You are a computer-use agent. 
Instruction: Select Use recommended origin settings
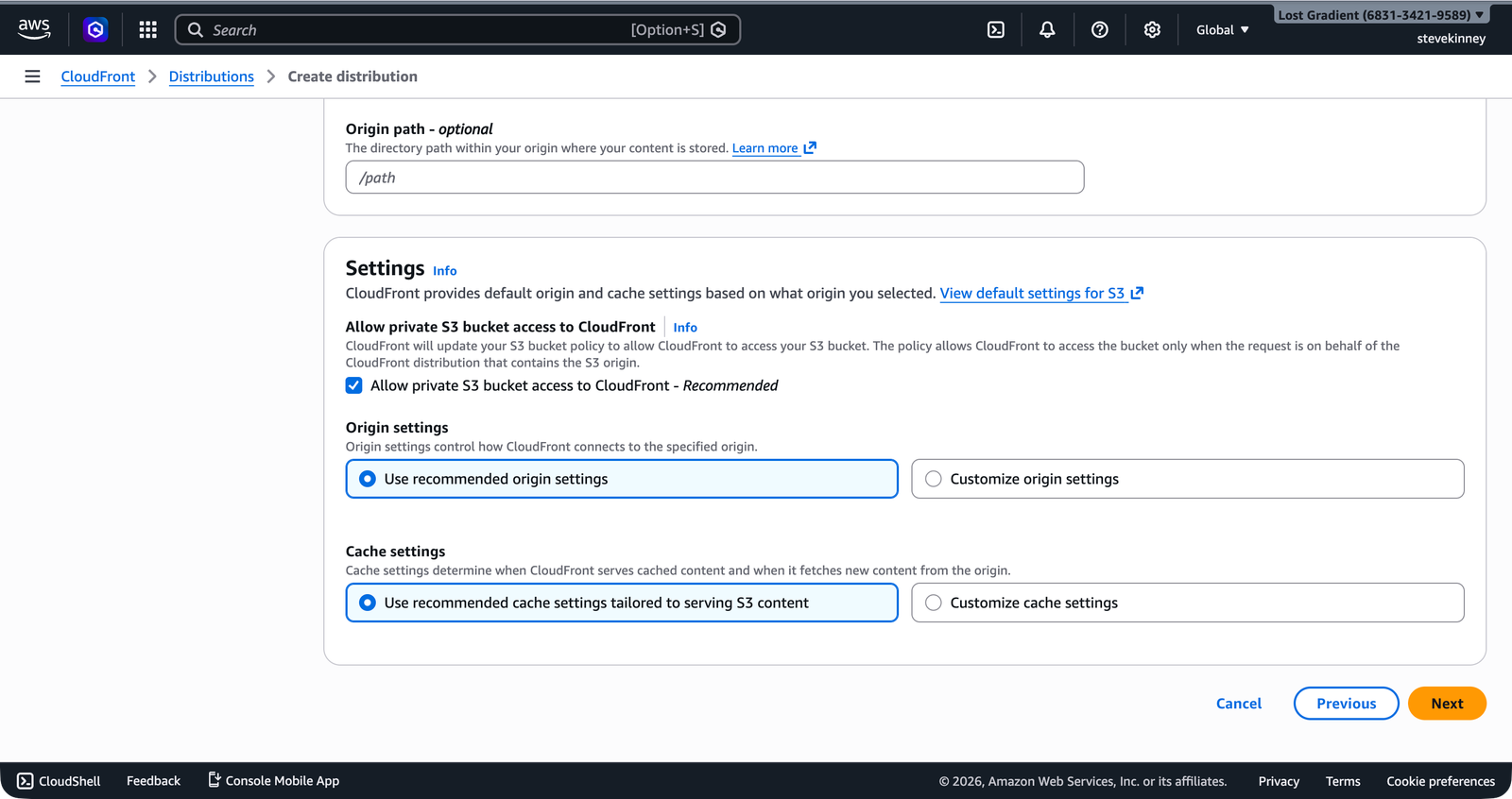(622, 479)
